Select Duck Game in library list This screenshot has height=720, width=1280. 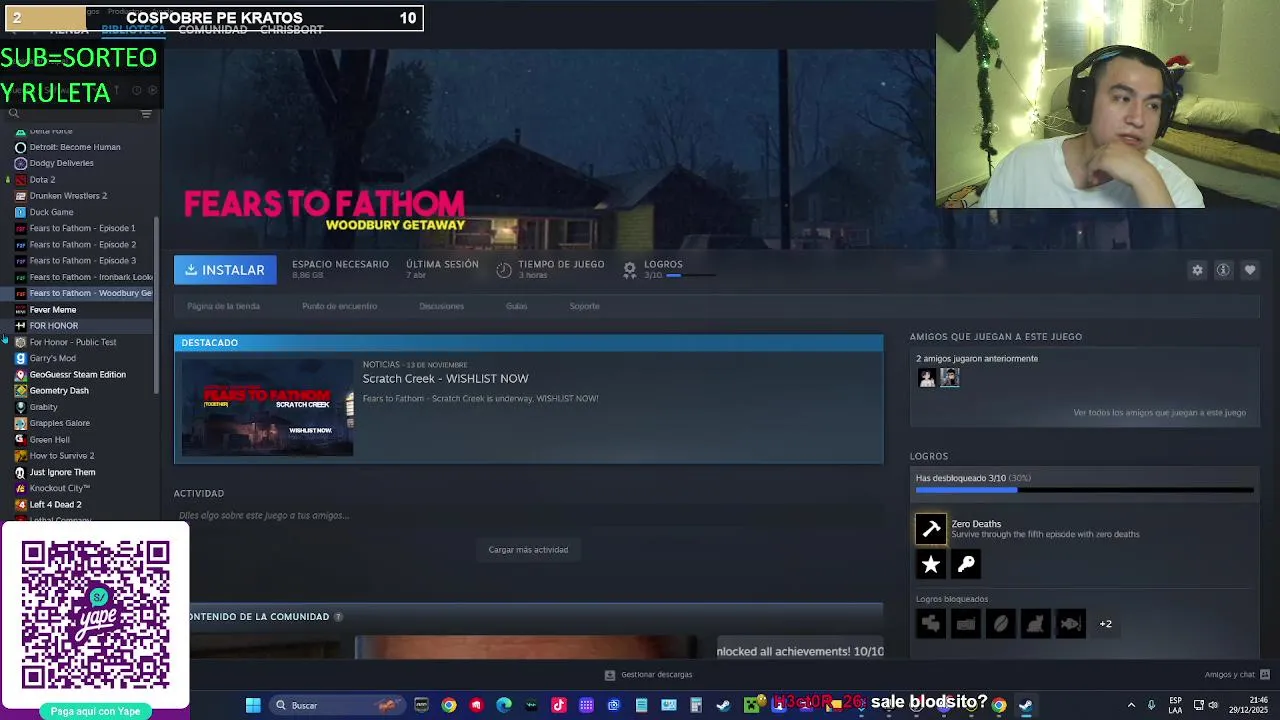click(52, 212)
